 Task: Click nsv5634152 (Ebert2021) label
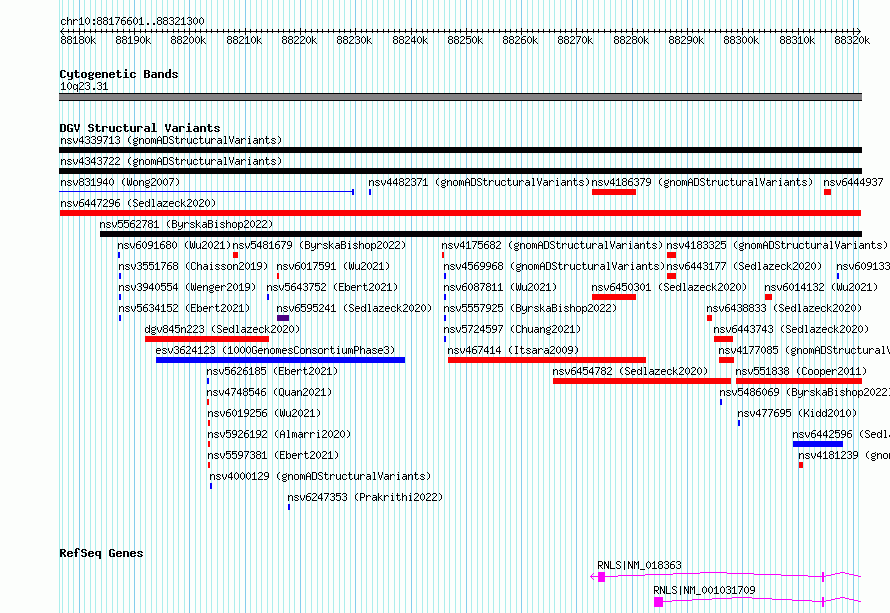click(184, 308)
